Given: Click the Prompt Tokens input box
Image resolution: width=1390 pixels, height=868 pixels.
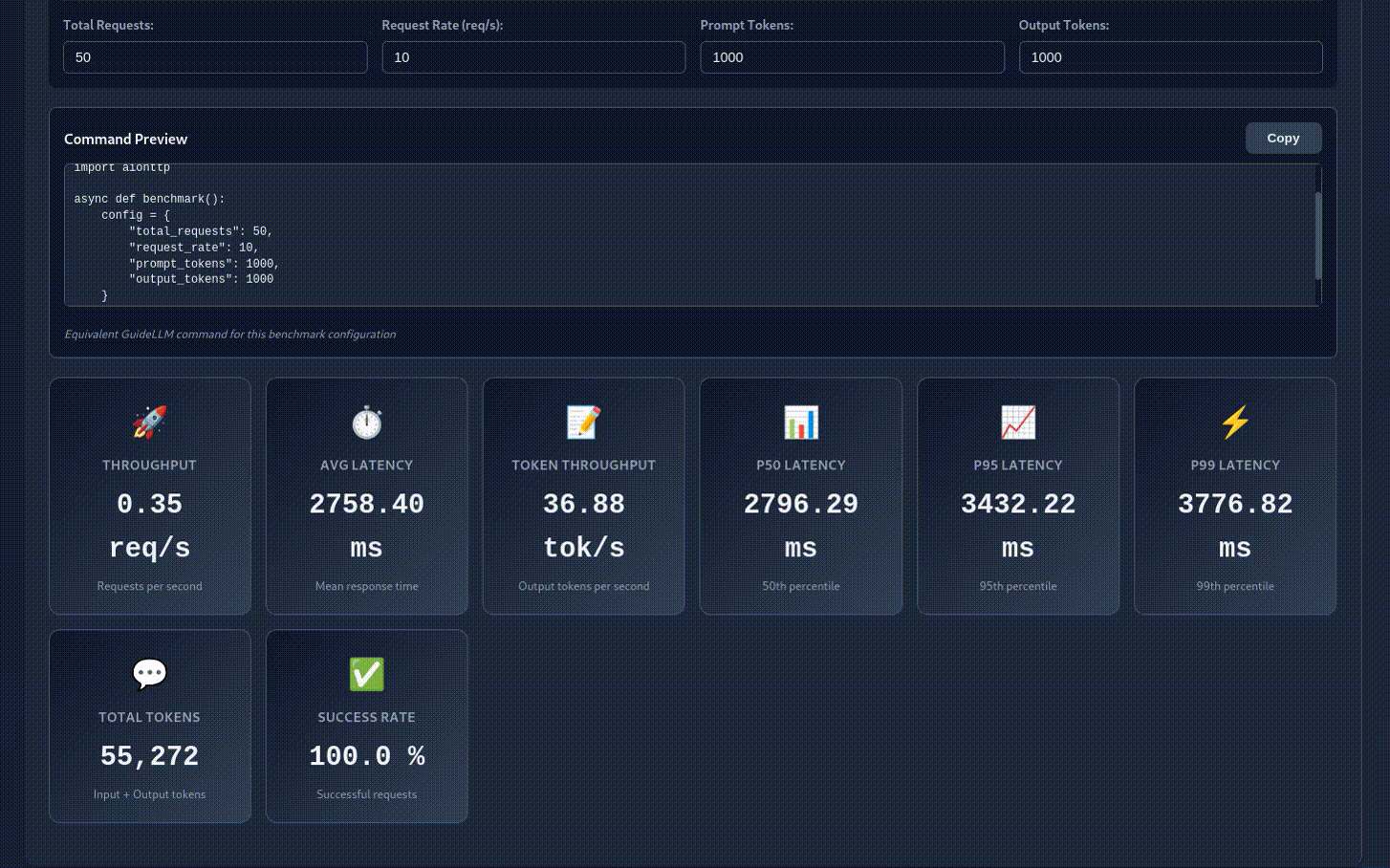Looking at the screenshot, I should pos(852,57).
